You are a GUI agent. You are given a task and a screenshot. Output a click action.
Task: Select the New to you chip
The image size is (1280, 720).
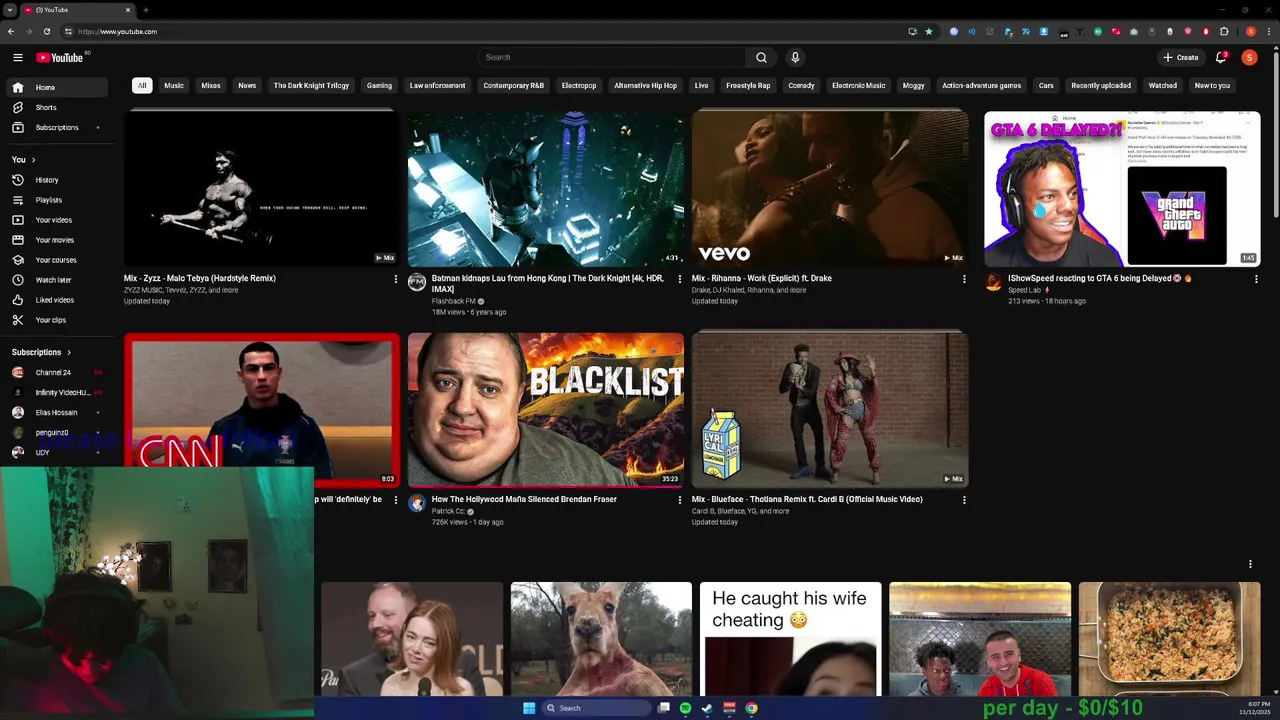click(x=1212, y=85)
